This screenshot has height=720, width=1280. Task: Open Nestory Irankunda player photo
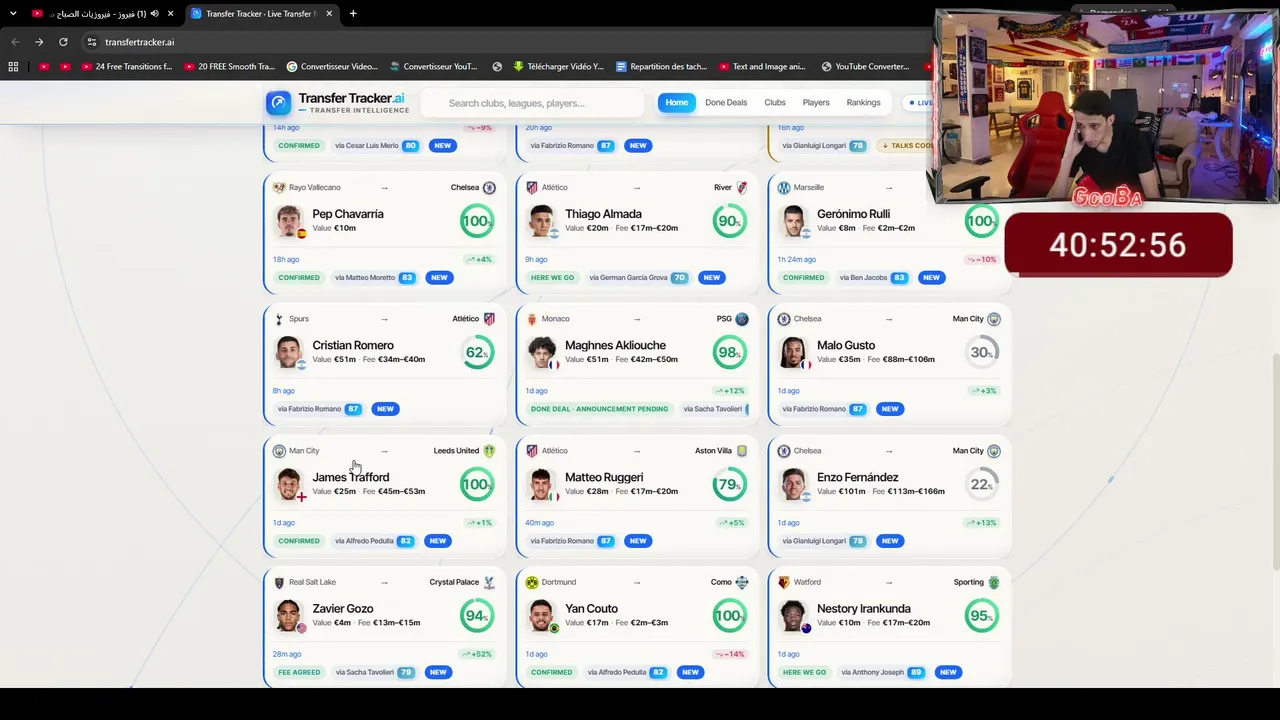point(794,616)
